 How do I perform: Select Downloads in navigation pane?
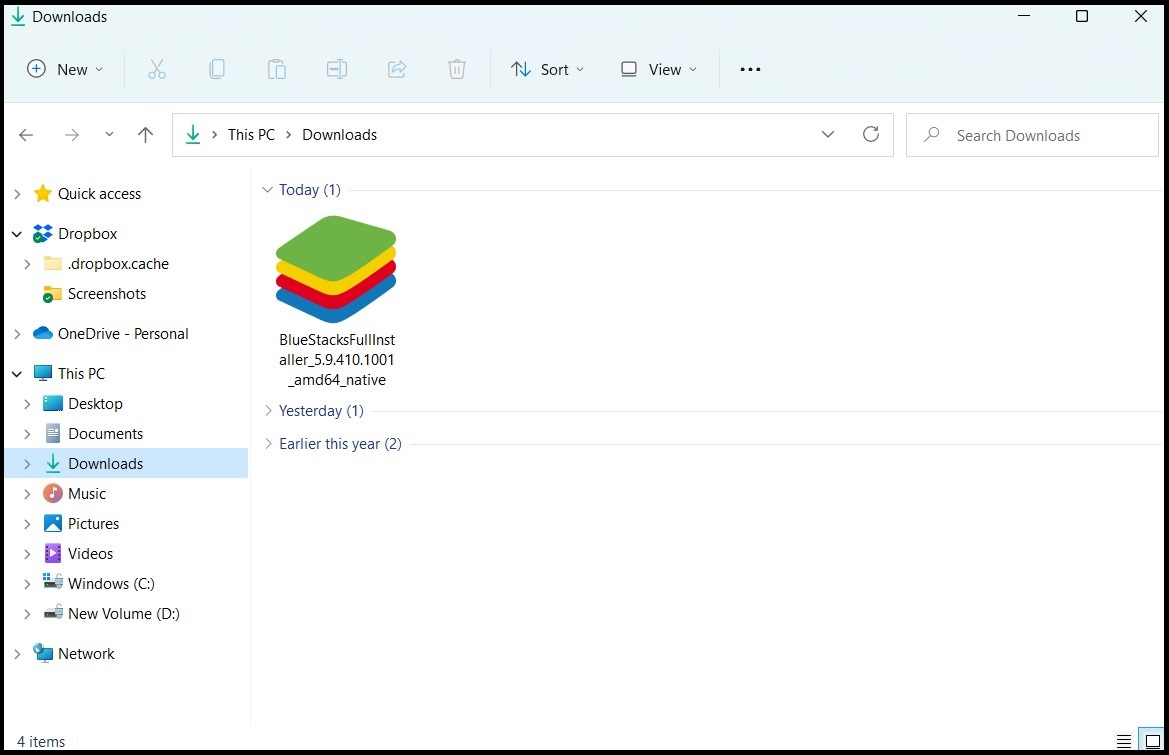coord(126,464)
